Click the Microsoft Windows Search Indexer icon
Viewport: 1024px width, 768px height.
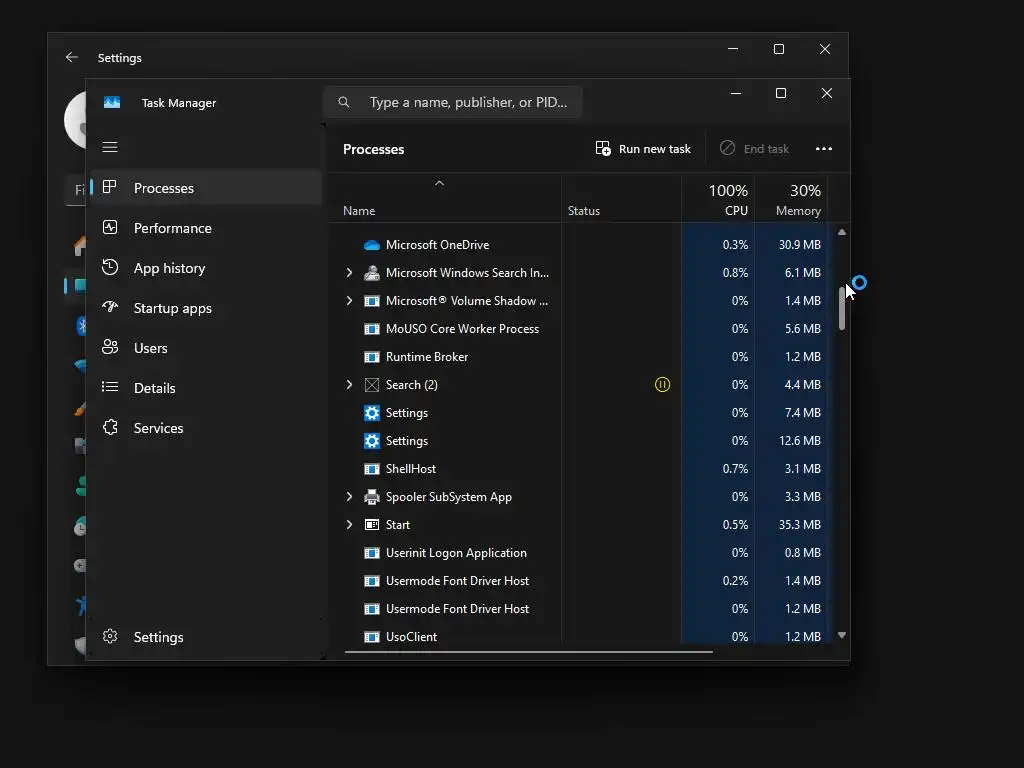coord(372,273)
